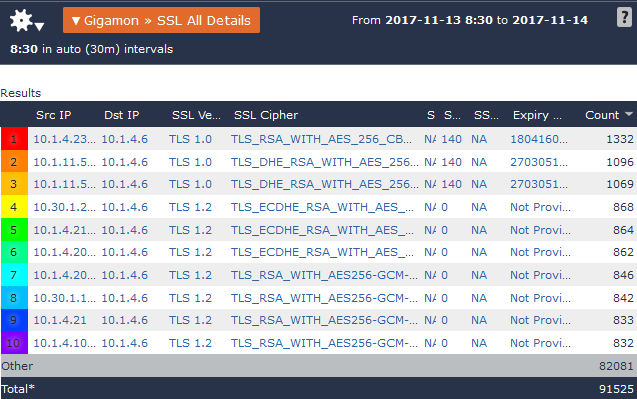Click the Dst IP column header
The height and width of the screenshot is (399, 637).
pyautogui.click(x=121, y=115)
